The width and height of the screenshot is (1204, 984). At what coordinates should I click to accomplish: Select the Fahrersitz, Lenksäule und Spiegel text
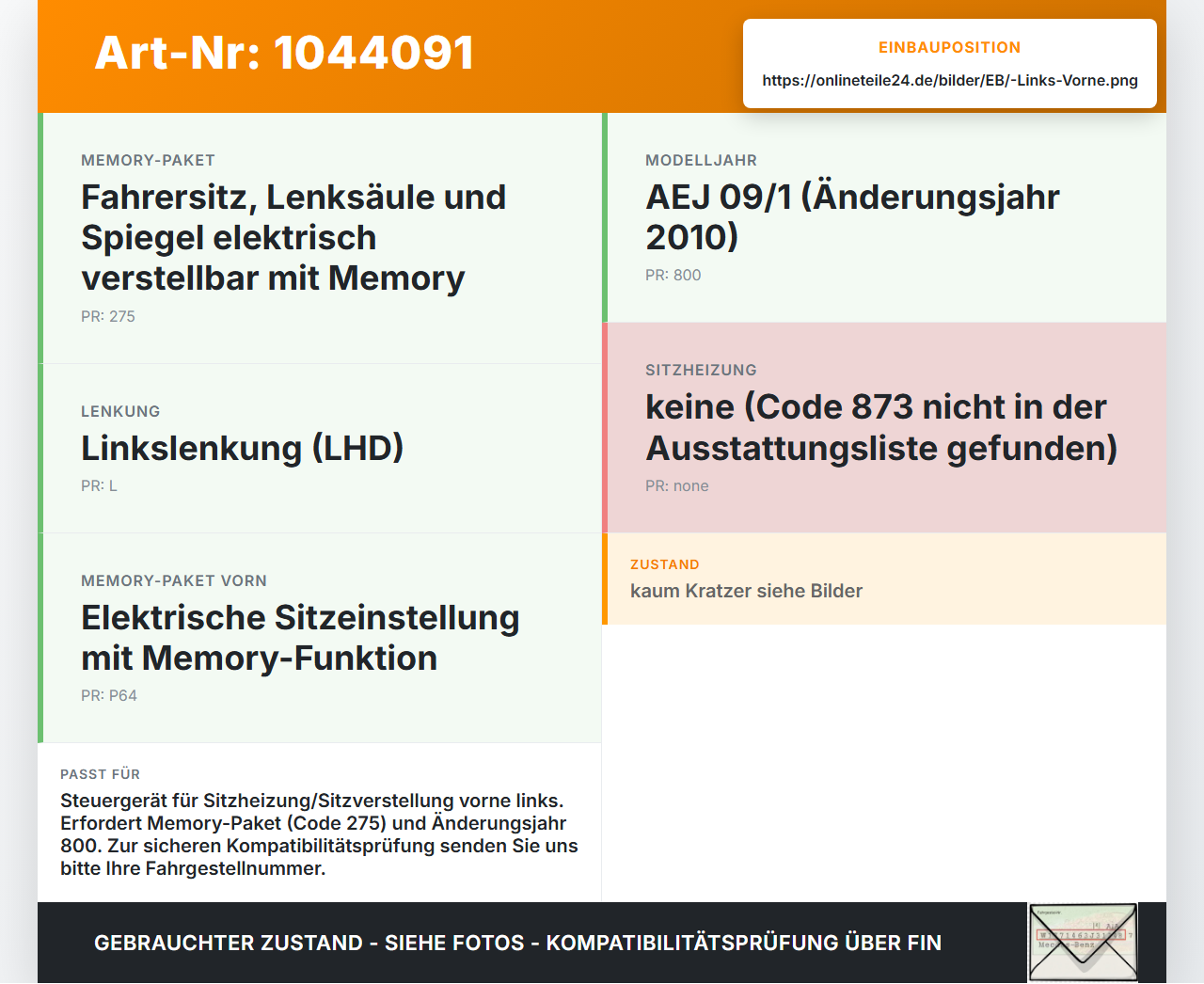(293, 237)
